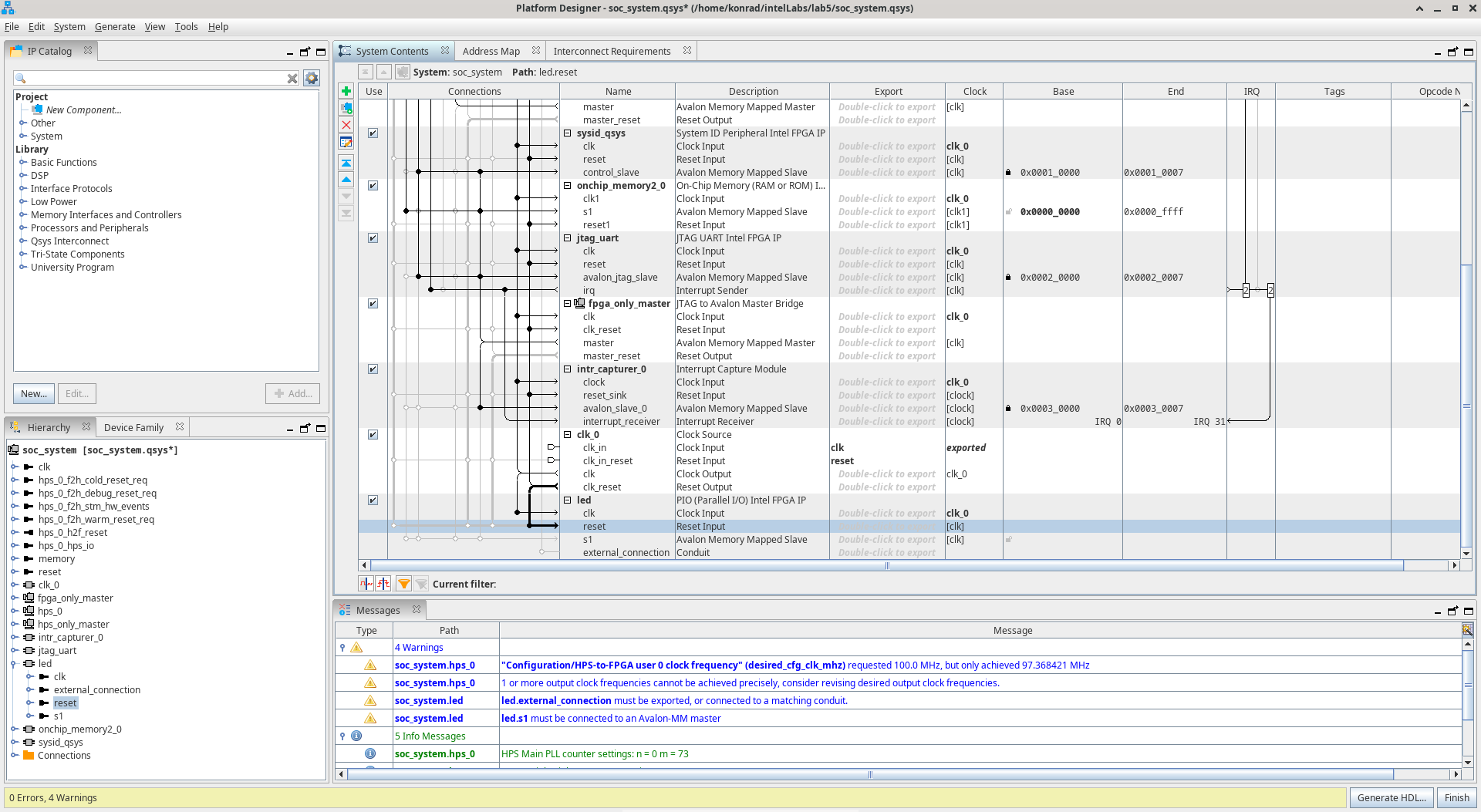The height and width of the screenshot is (812, 1481).
Task: Click the unlocked icon beside base 0x0000_0000
Action: pyautogui.click(x=1008, y=212)
